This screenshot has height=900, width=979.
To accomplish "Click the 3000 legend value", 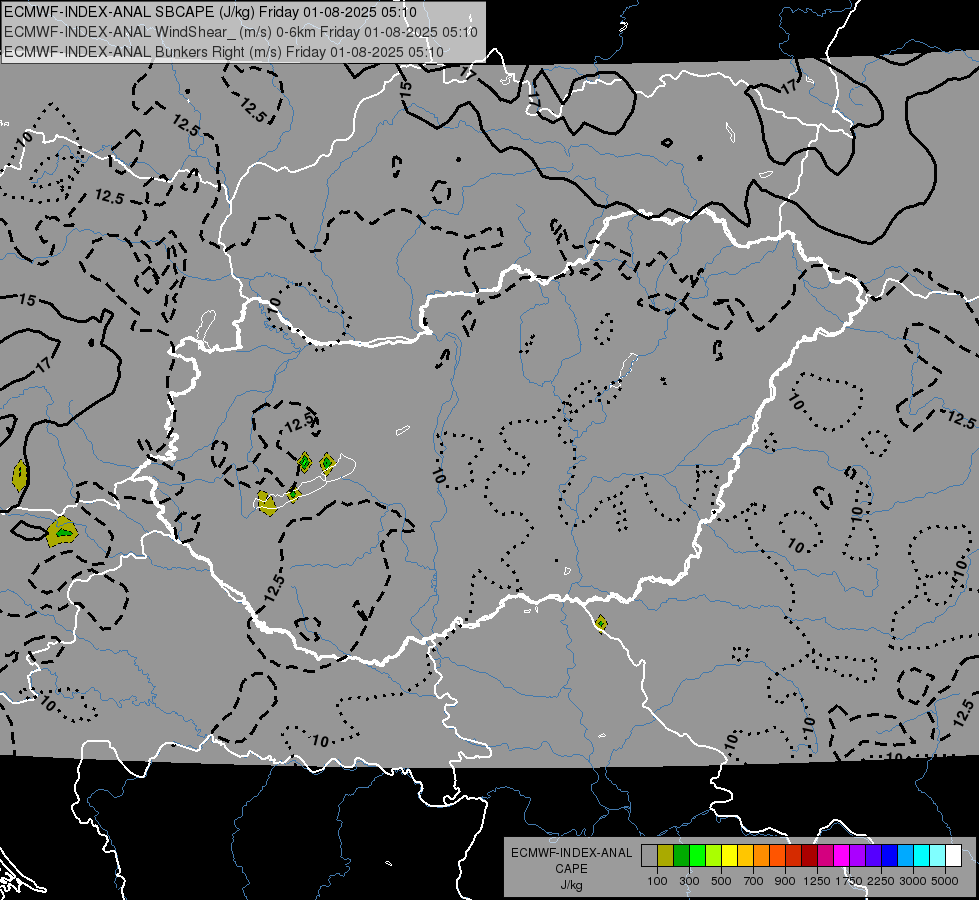I will (x=913, y=881).
